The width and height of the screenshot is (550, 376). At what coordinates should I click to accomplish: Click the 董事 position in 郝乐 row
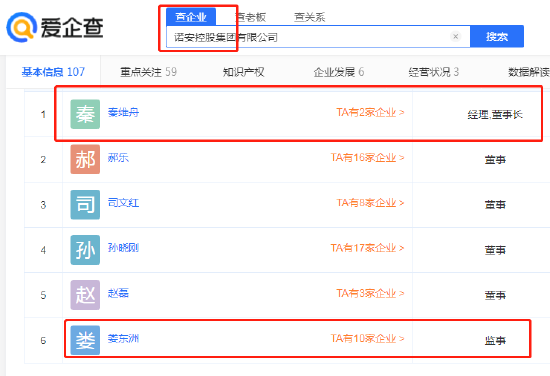coord(495,160)
